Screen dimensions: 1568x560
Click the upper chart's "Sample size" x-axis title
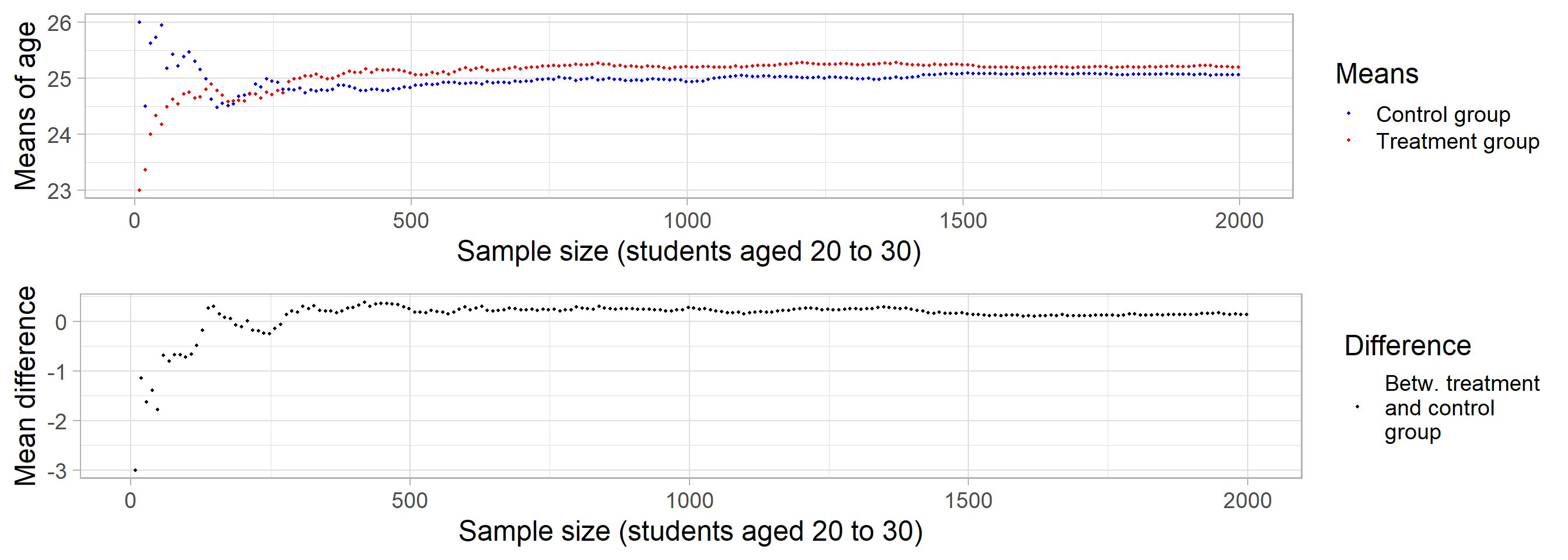688,251
